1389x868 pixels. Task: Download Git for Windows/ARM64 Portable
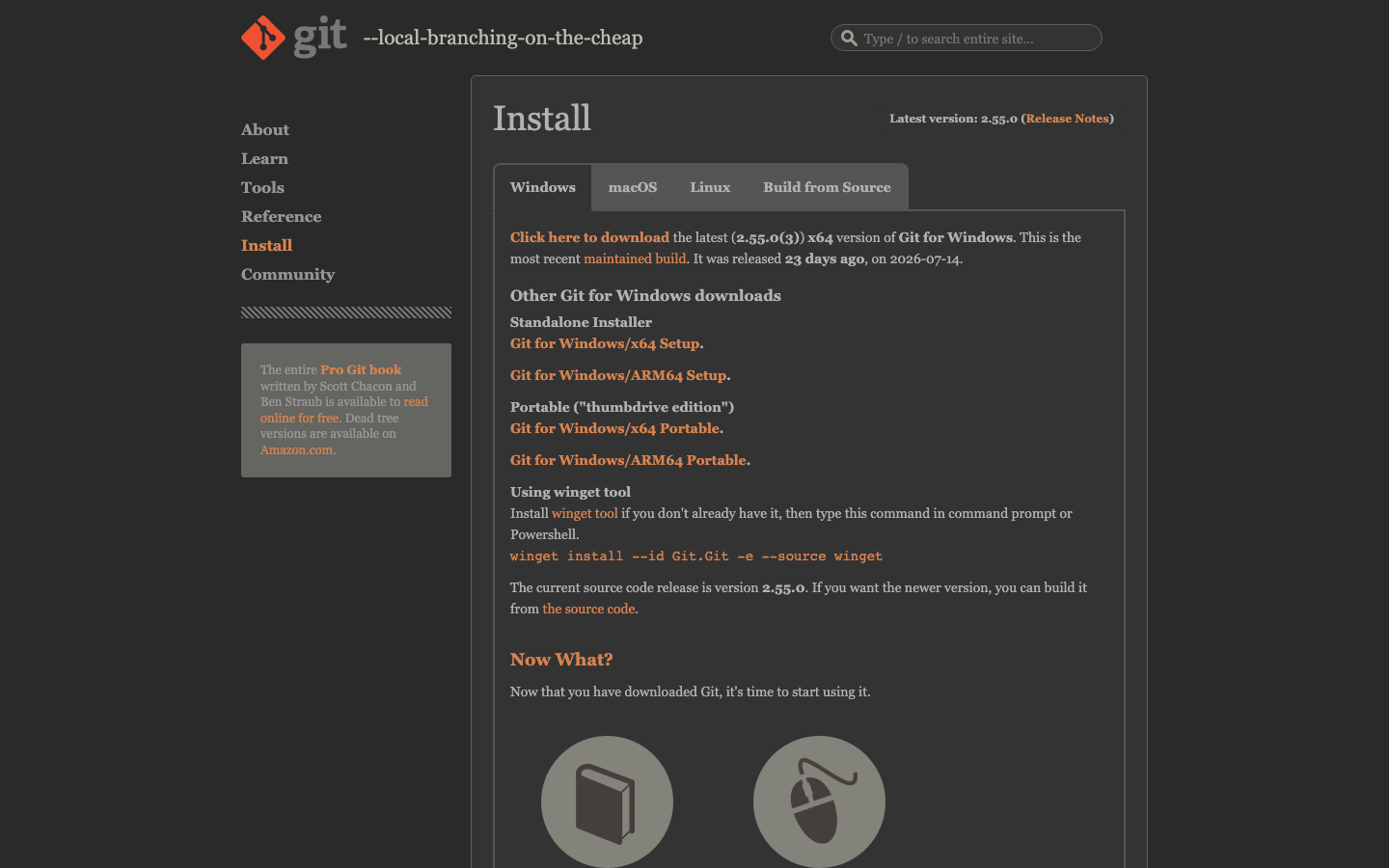tap(630, 460)
